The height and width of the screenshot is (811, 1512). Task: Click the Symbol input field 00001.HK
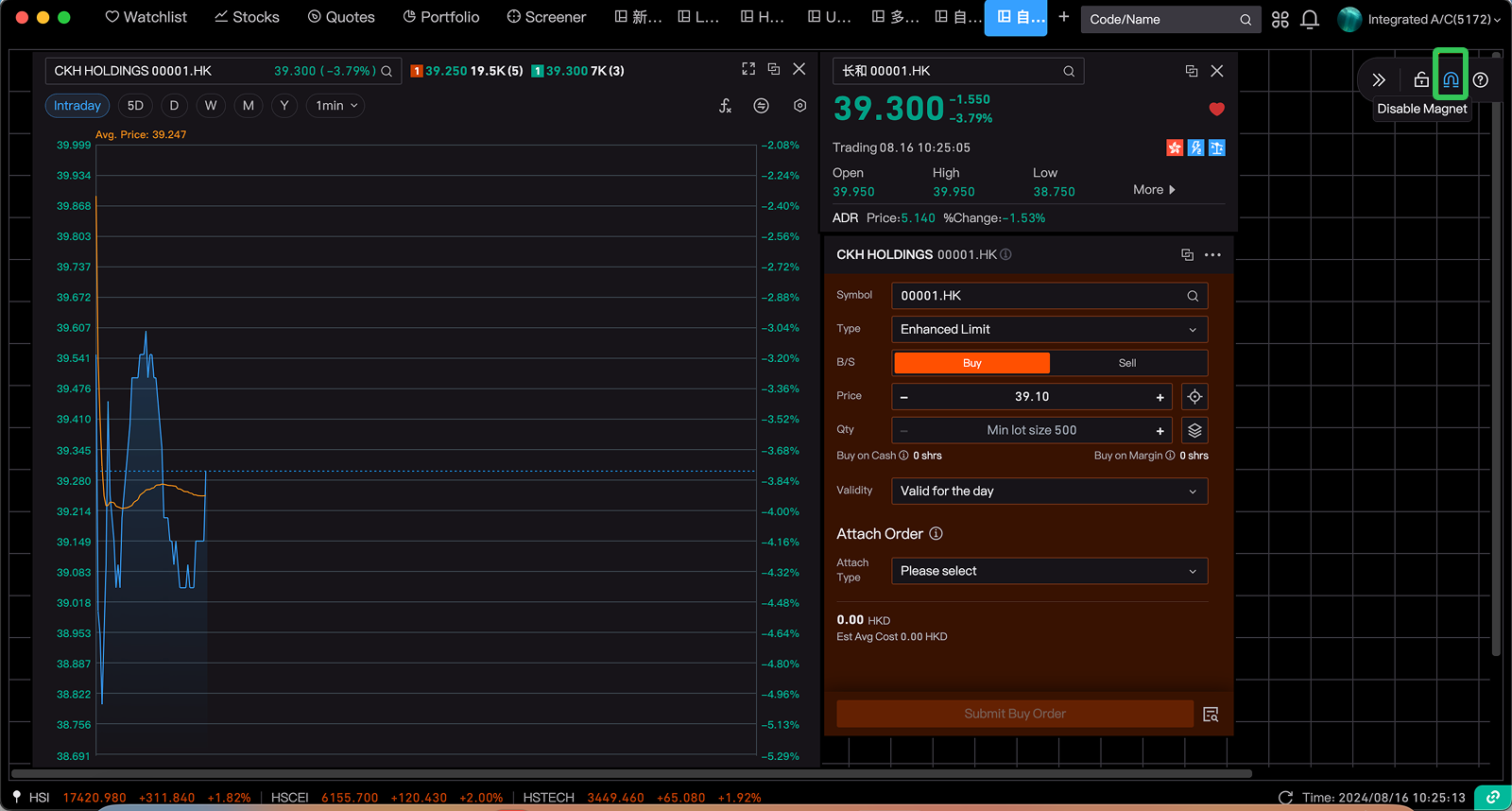click(1039, 296)
